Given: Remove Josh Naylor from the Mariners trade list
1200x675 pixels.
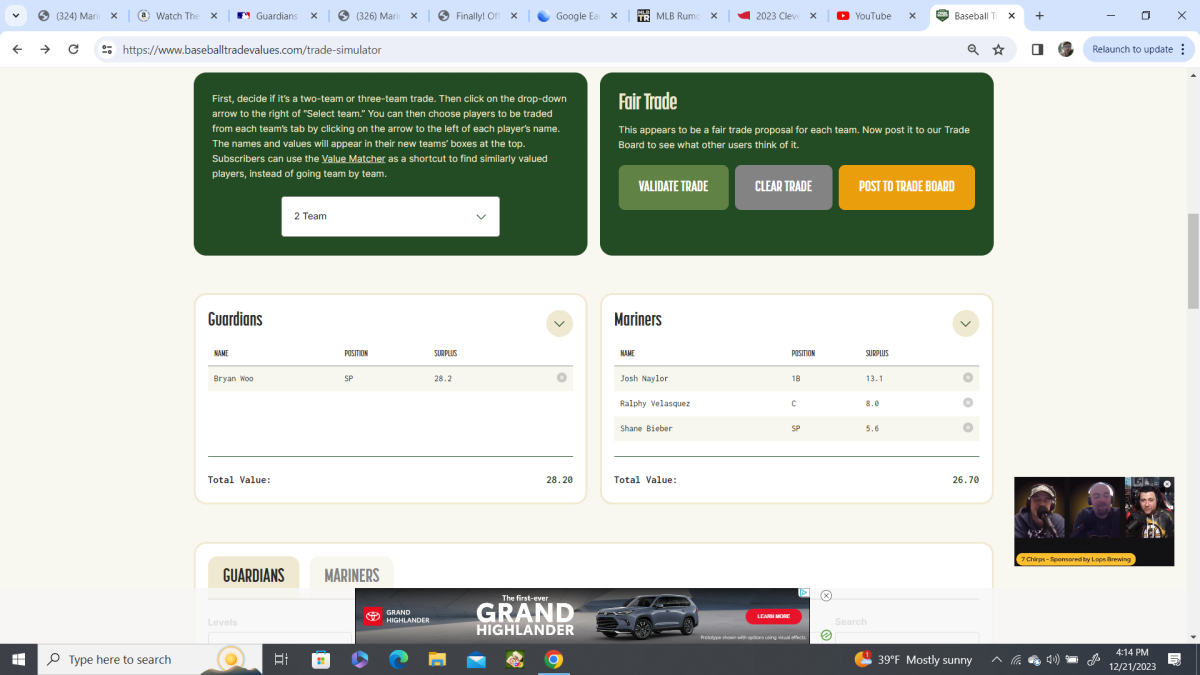Looking at the screenshot, I should (x=967, y=378).
